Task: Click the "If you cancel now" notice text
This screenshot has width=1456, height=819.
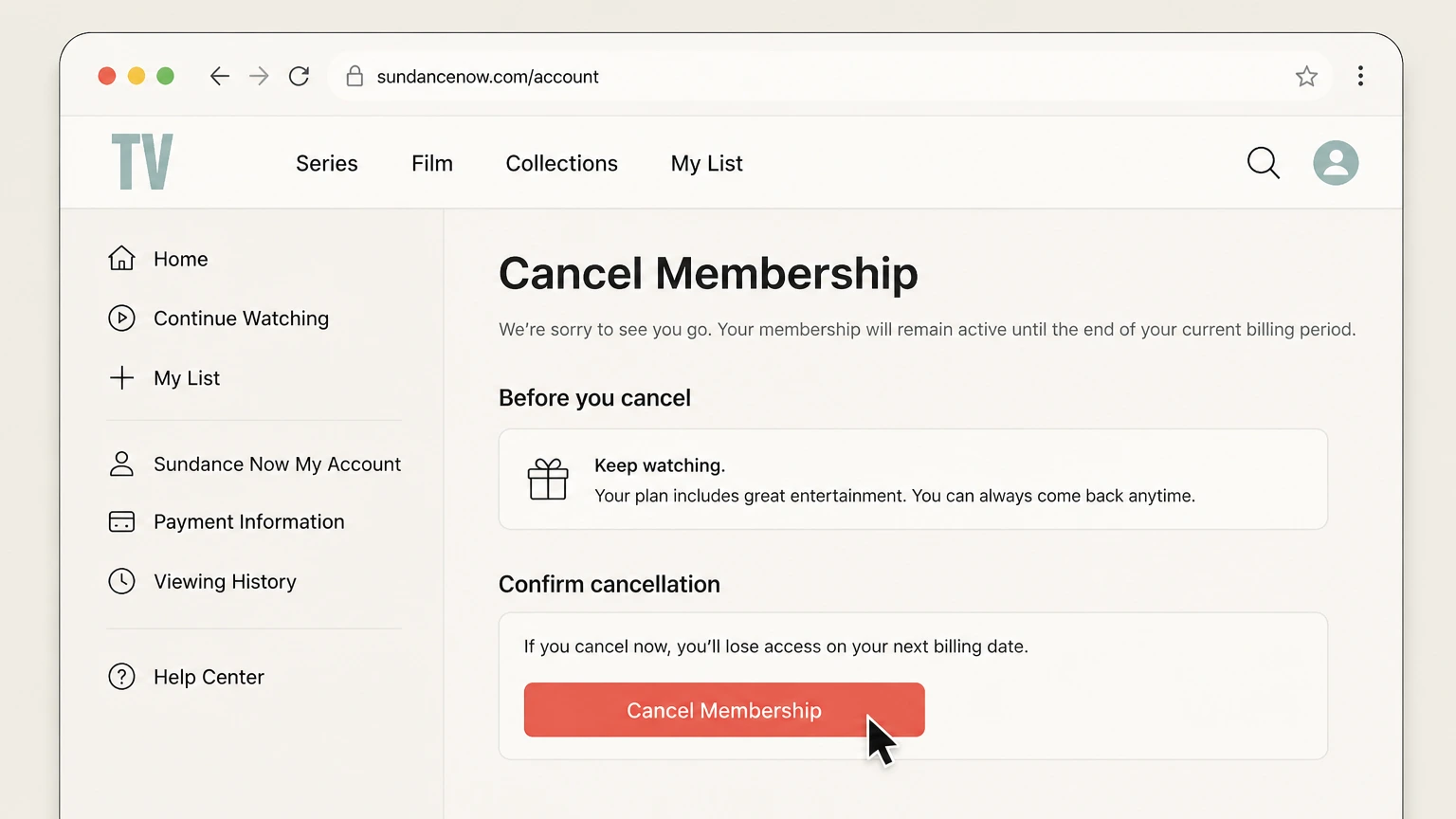Action: [x=775, y=646]
